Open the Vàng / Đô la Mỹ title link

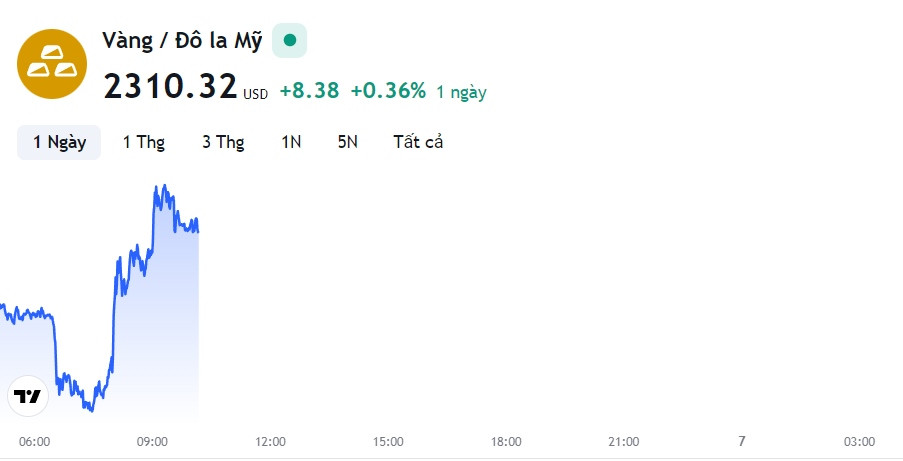[x=182, y=41]
